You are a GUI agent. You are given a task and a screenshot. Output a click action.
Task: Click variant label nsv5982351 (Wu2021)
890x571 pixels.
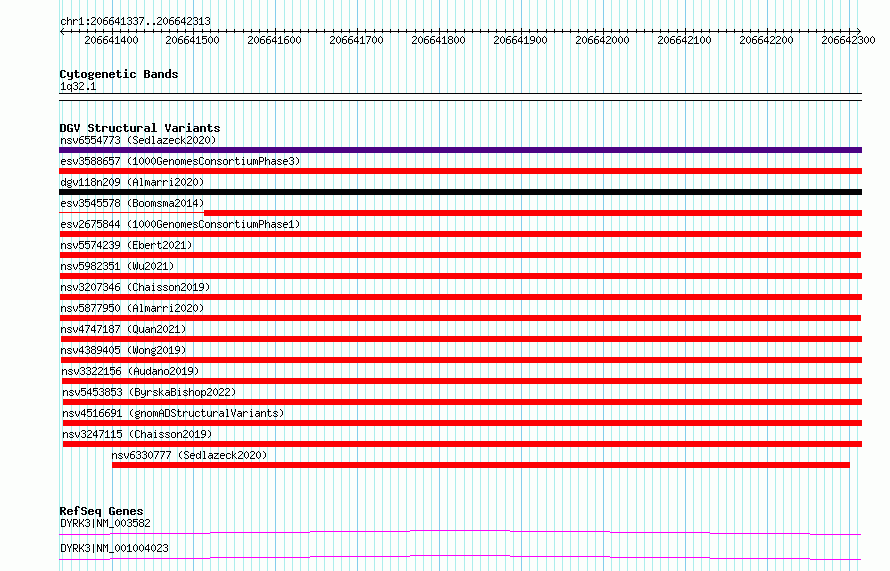pos(117,266)
